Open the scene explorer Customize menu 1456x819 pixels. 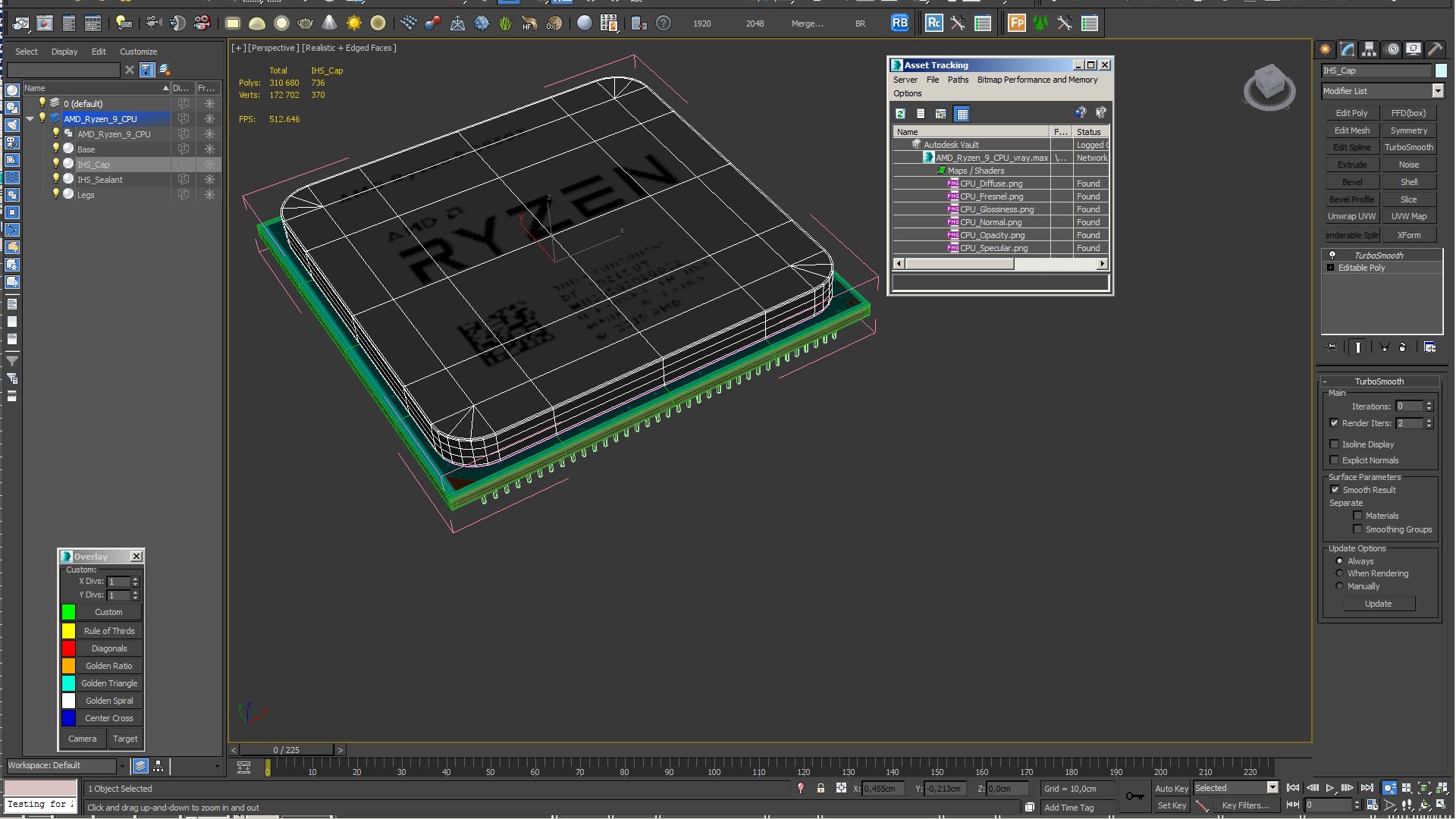click(138, 52)
